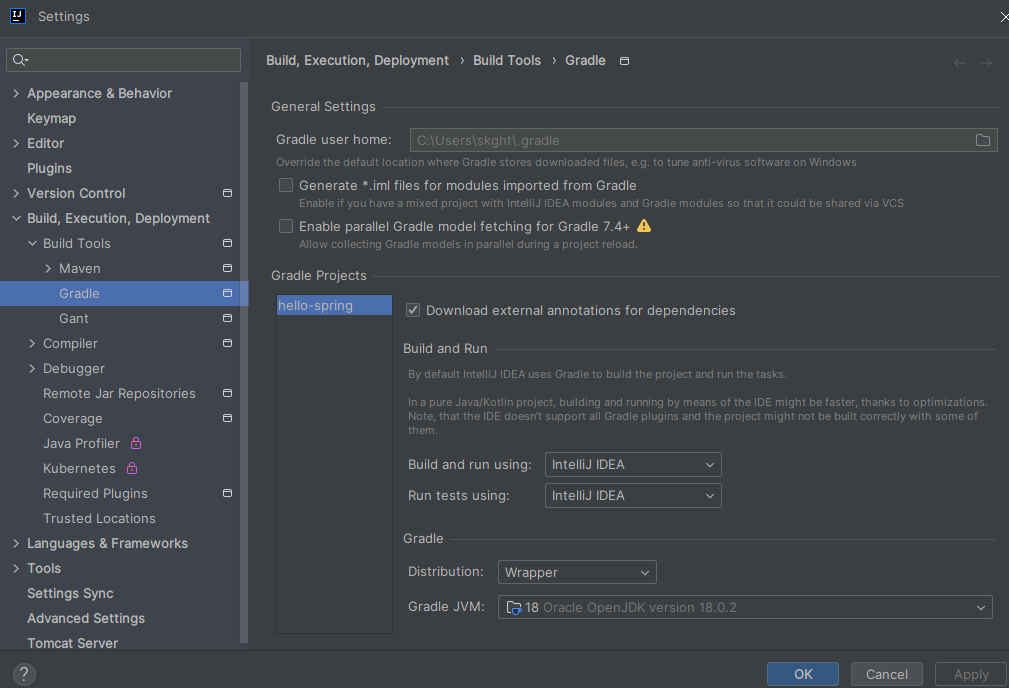Expand the Maven node

click(x=48, y=268)
